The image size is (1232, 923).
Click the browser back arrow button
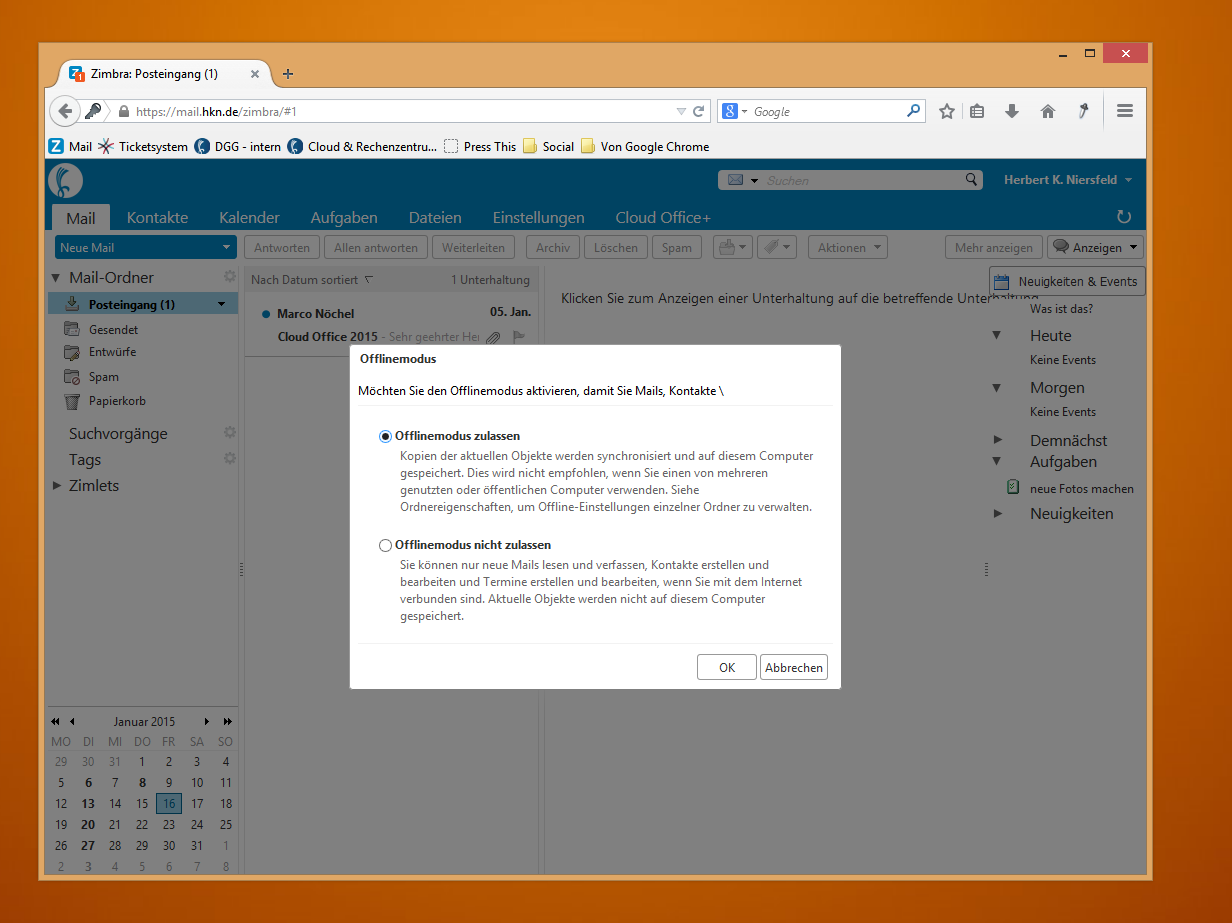click(64, 111)
